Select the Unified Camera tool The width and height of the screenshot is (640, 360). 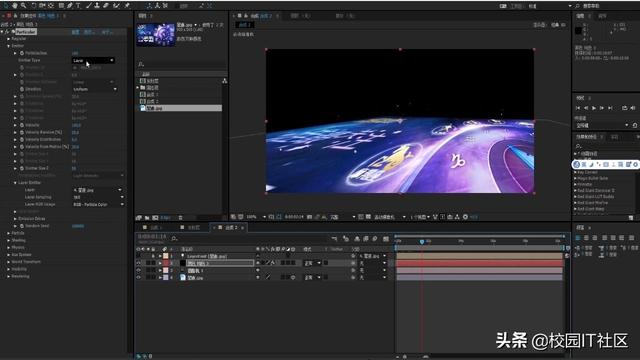pos(42,5)
